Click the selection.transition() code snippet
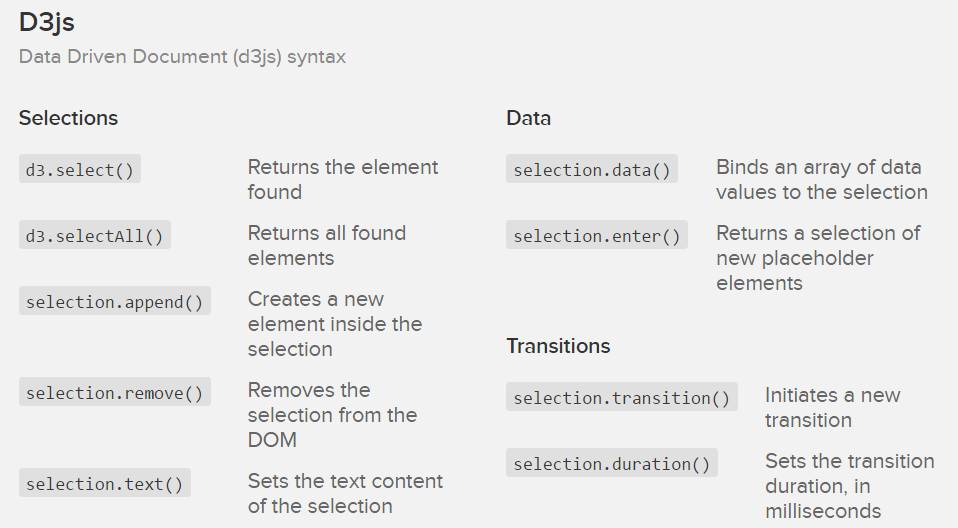 pos(622,398)
